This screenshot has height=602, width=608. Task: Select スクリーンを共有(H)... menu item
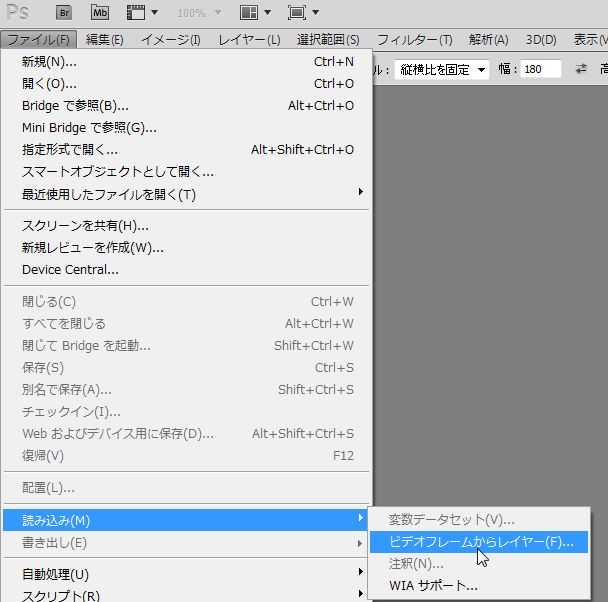click(x=188, y=226)
